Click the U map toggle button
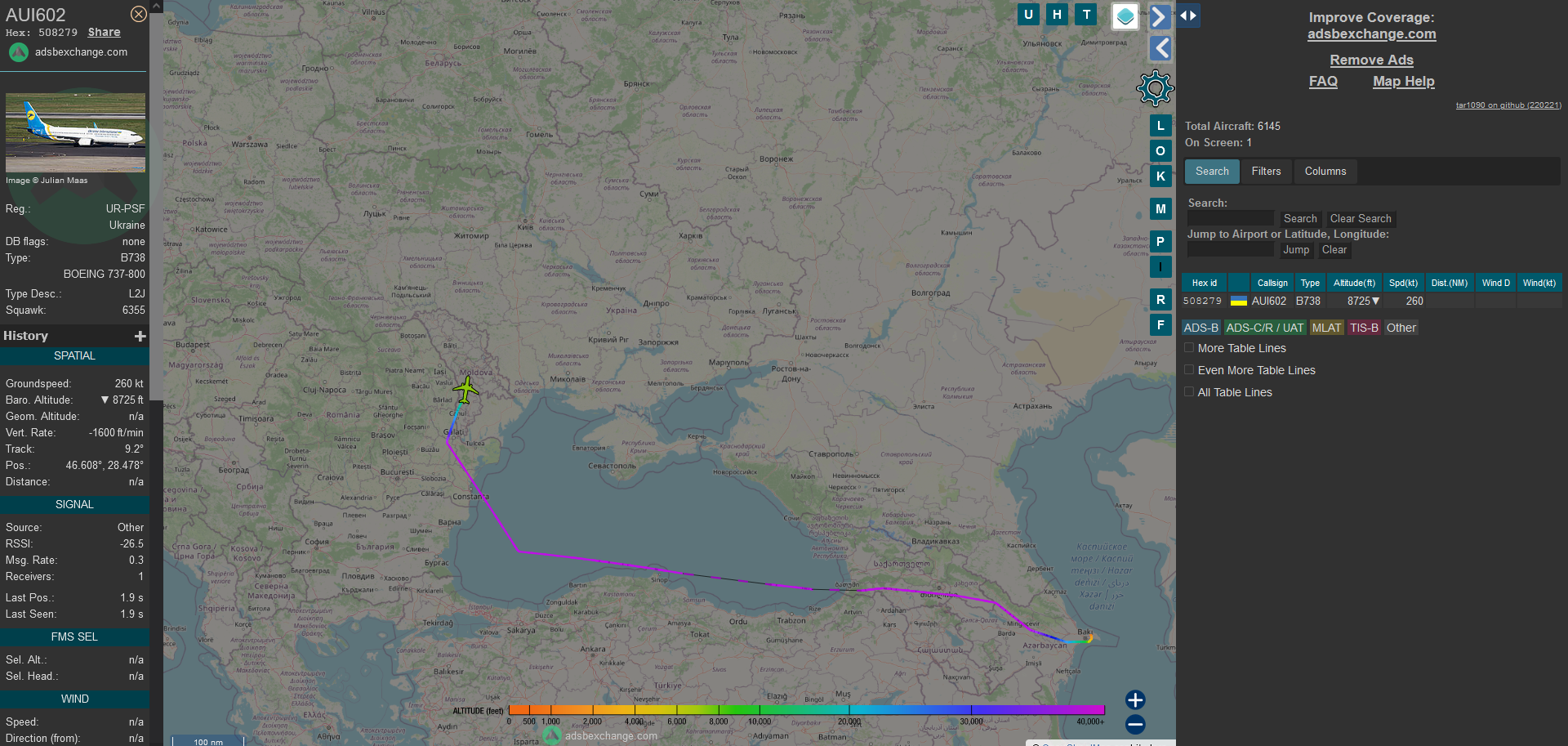Screen dimensions: 1568x746 coord(1028,15)
